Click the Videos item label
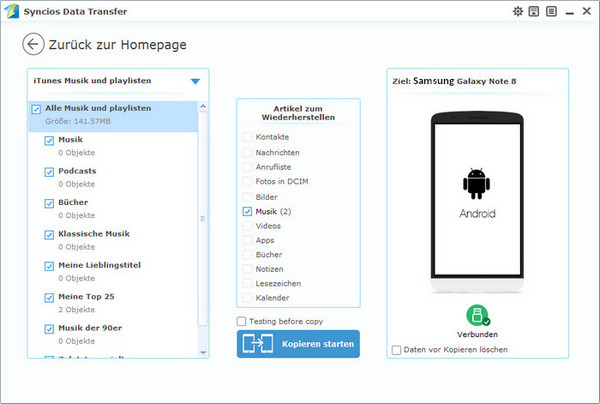Image resolution: width=600 pixels, height=404 pixels. tap(268, 226)
